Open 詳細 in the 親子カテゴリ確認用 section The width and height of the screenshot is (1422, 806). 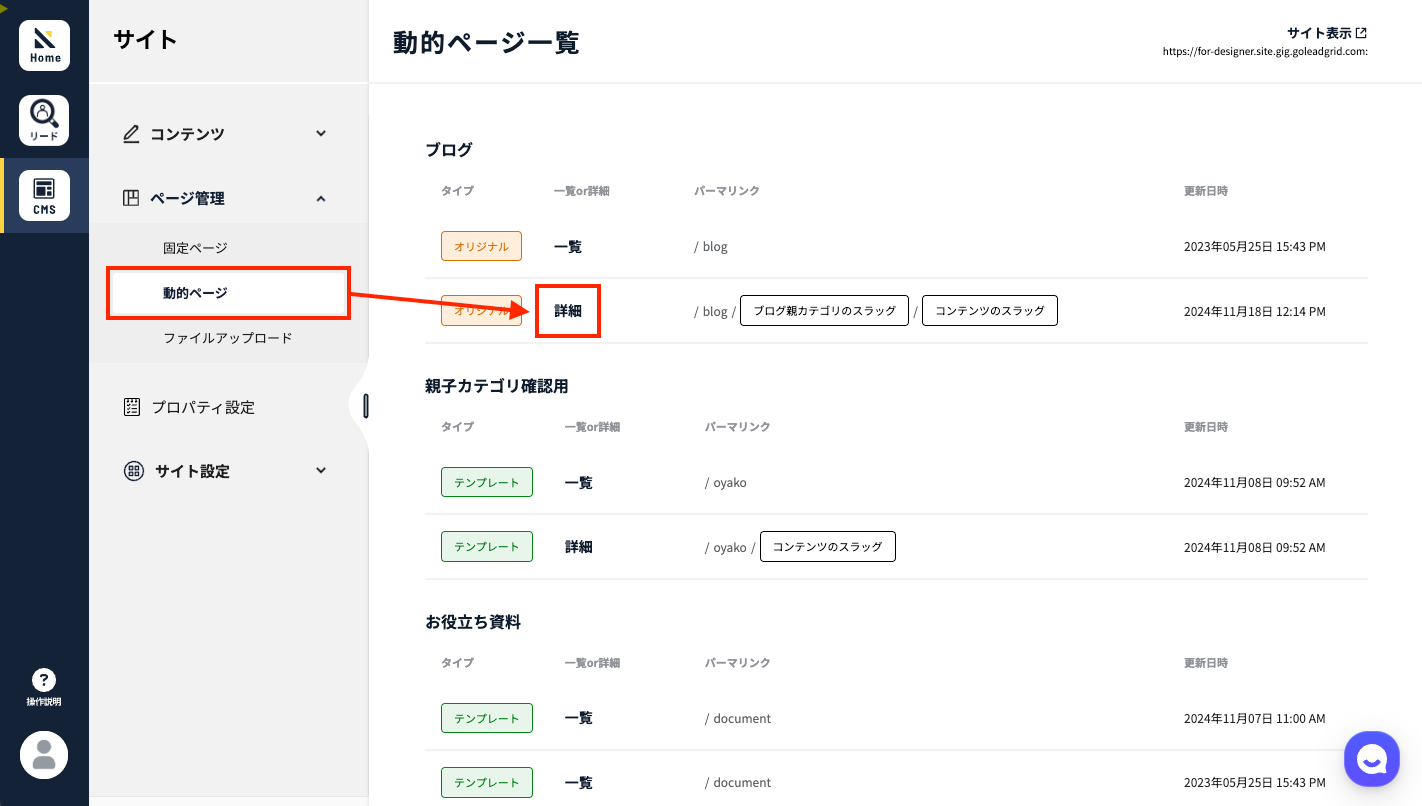point(579,547)
